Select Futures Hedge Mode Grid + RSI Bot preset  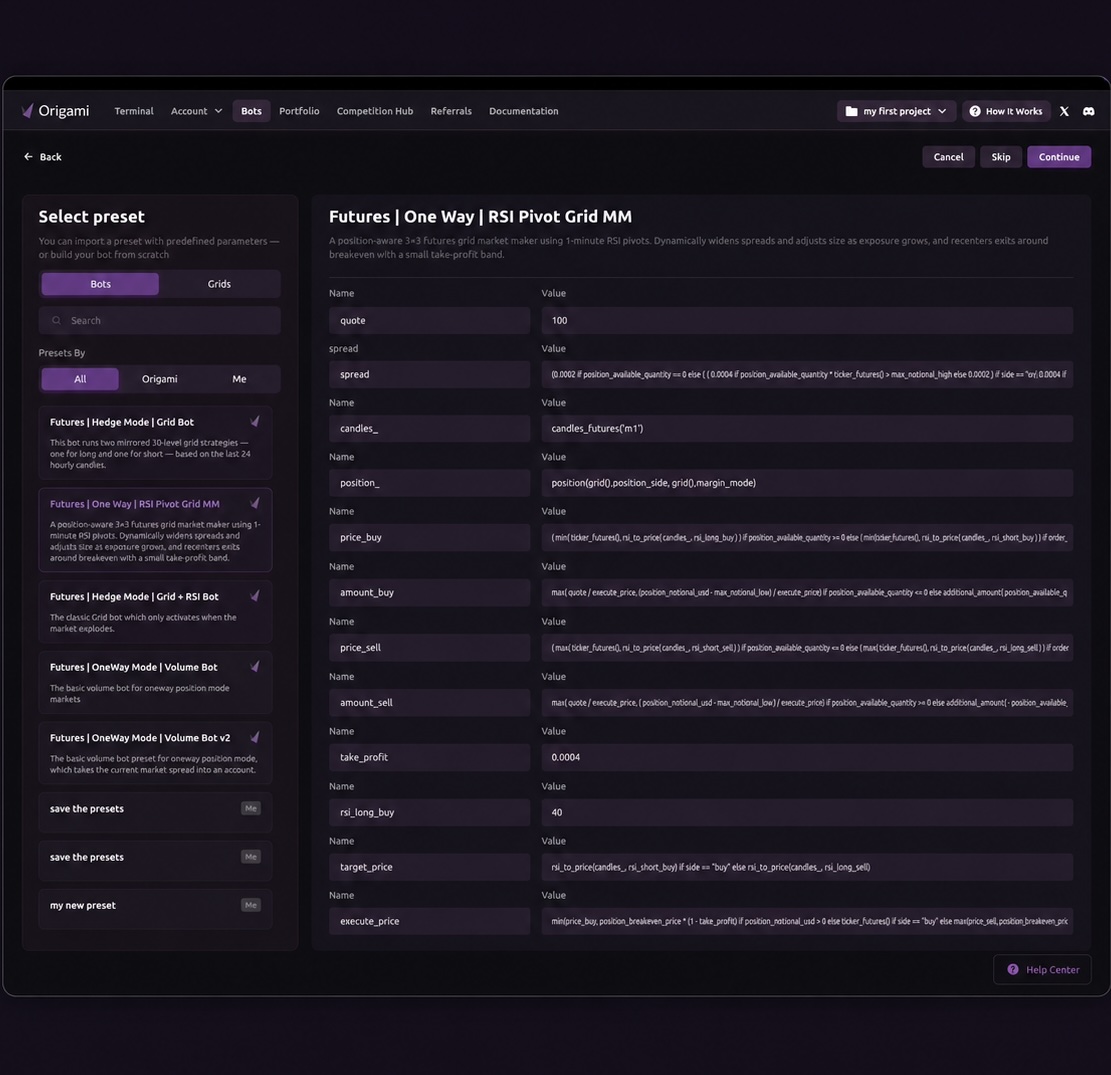(155, 612)
